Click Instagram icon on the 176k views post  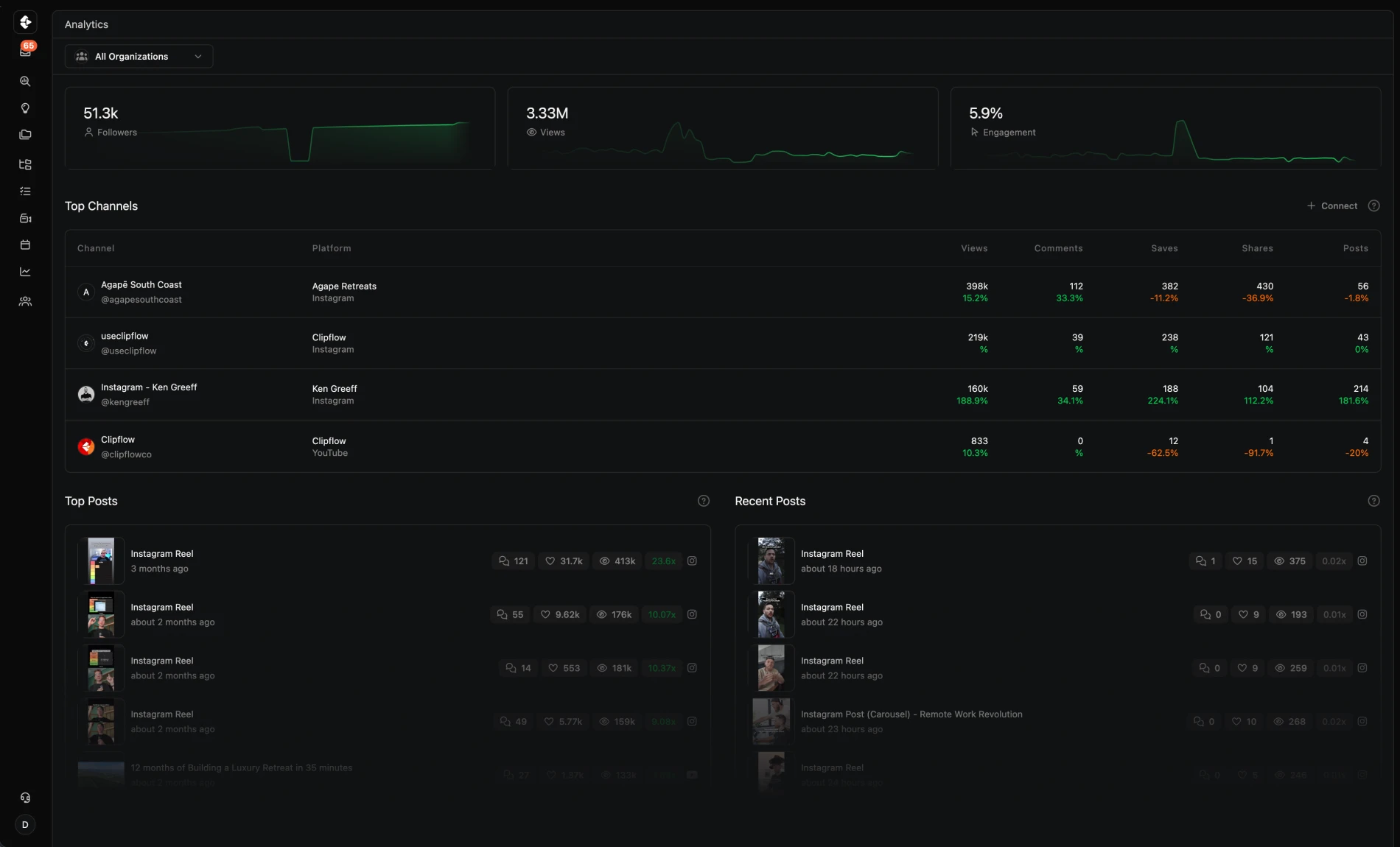click(692, 614)
